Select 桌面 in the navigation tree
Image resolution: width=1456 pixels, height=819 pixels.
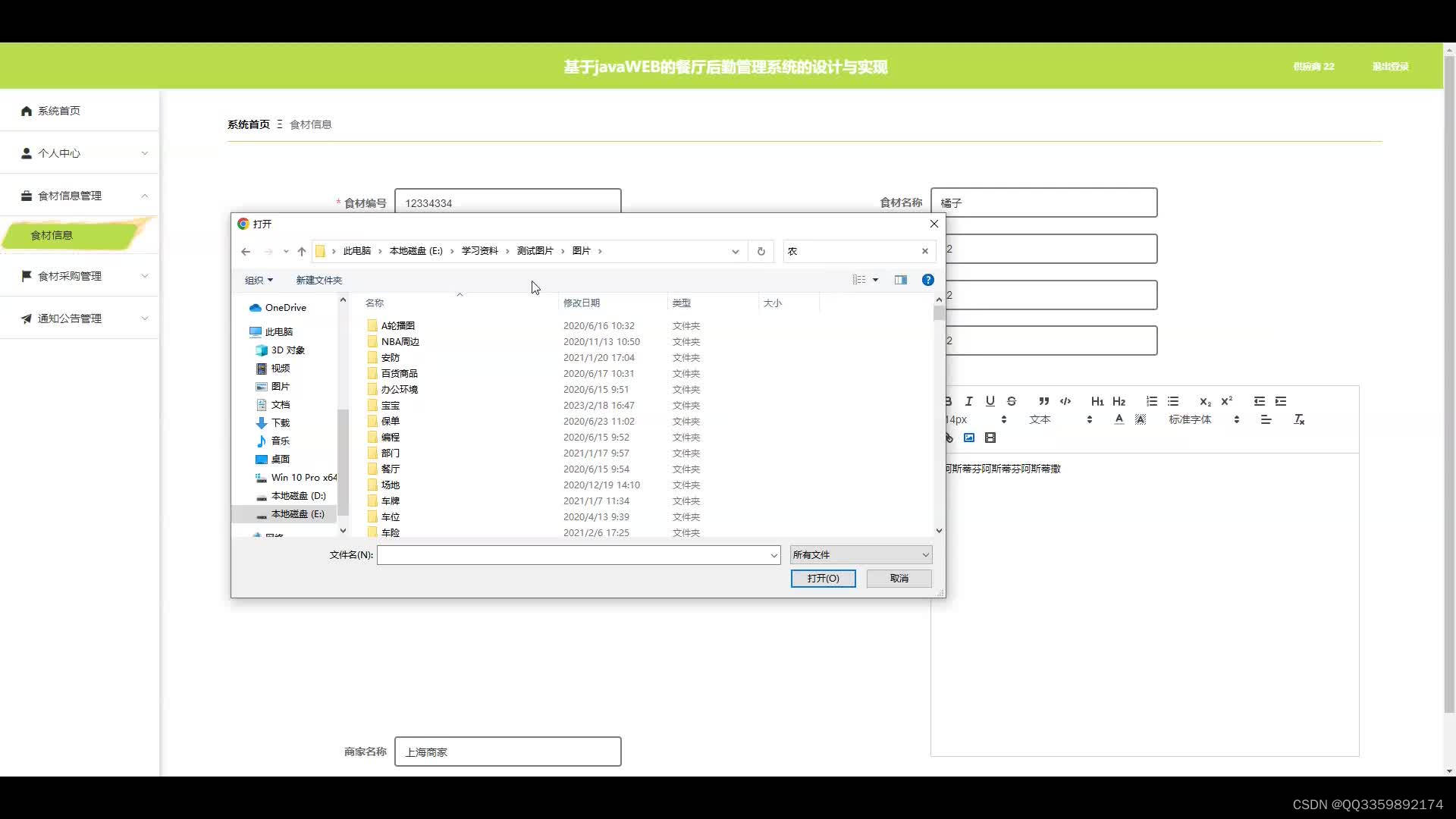[280, 460]
